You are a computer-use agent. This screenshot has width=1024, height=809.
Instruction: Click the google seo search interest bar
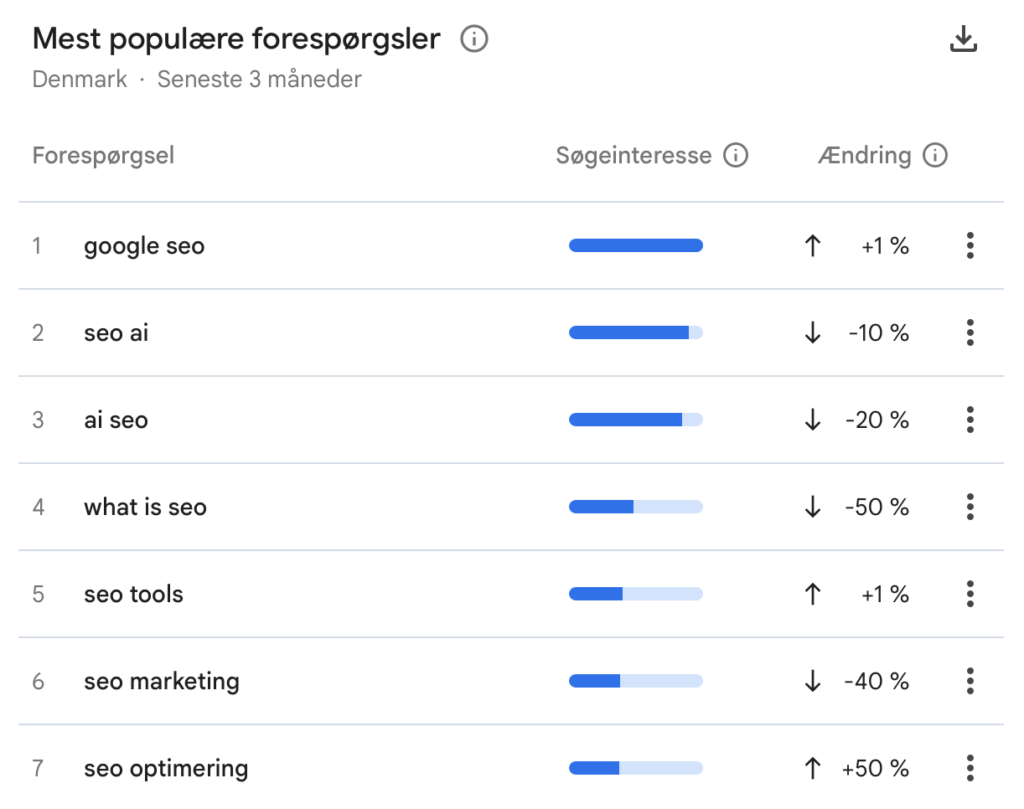click(635, 246)
